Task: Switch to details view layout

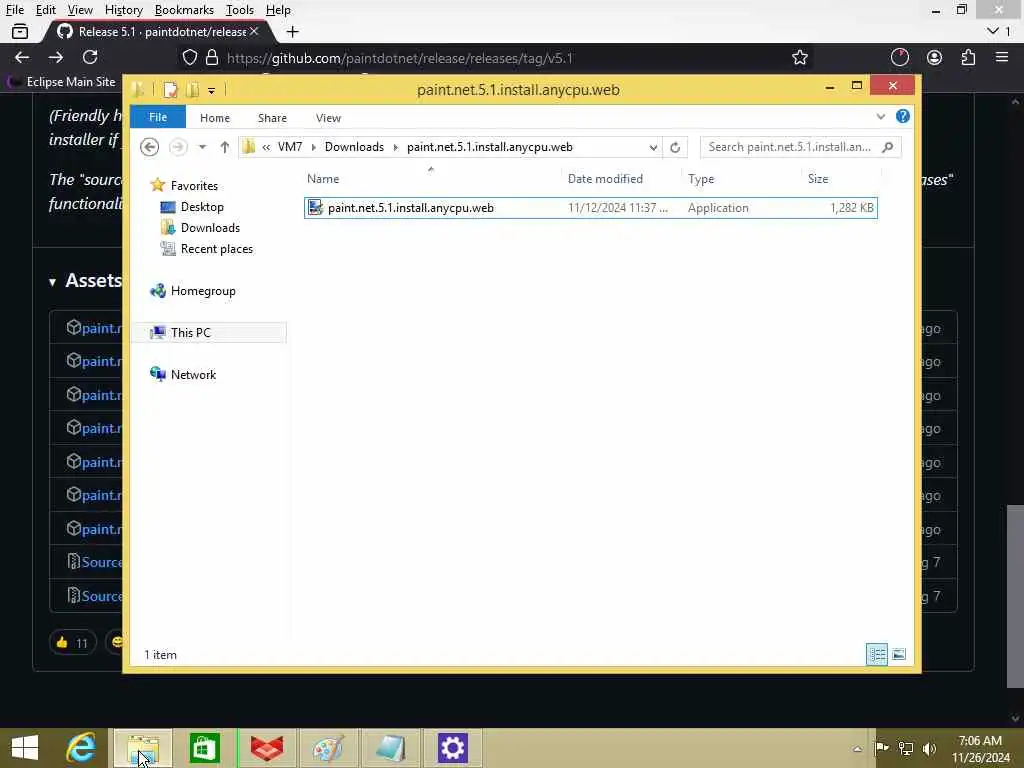Action: click(x=876, y=654)
